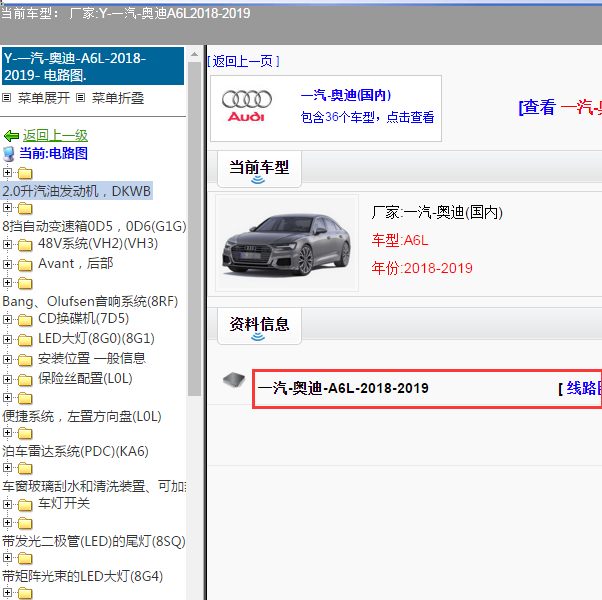Image resolution: width=602 pixels, height=600 pixels.
Task: Select 8挡自动变速箱0D5，0D6(G1G) tree item
Action: coord(94,226)
